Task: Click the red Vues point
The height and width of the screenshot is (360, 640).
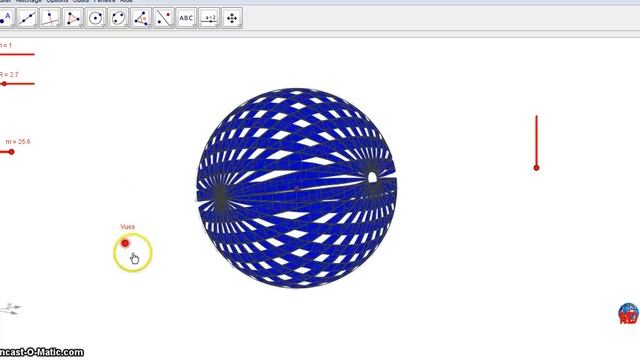Action: [125, 243]
